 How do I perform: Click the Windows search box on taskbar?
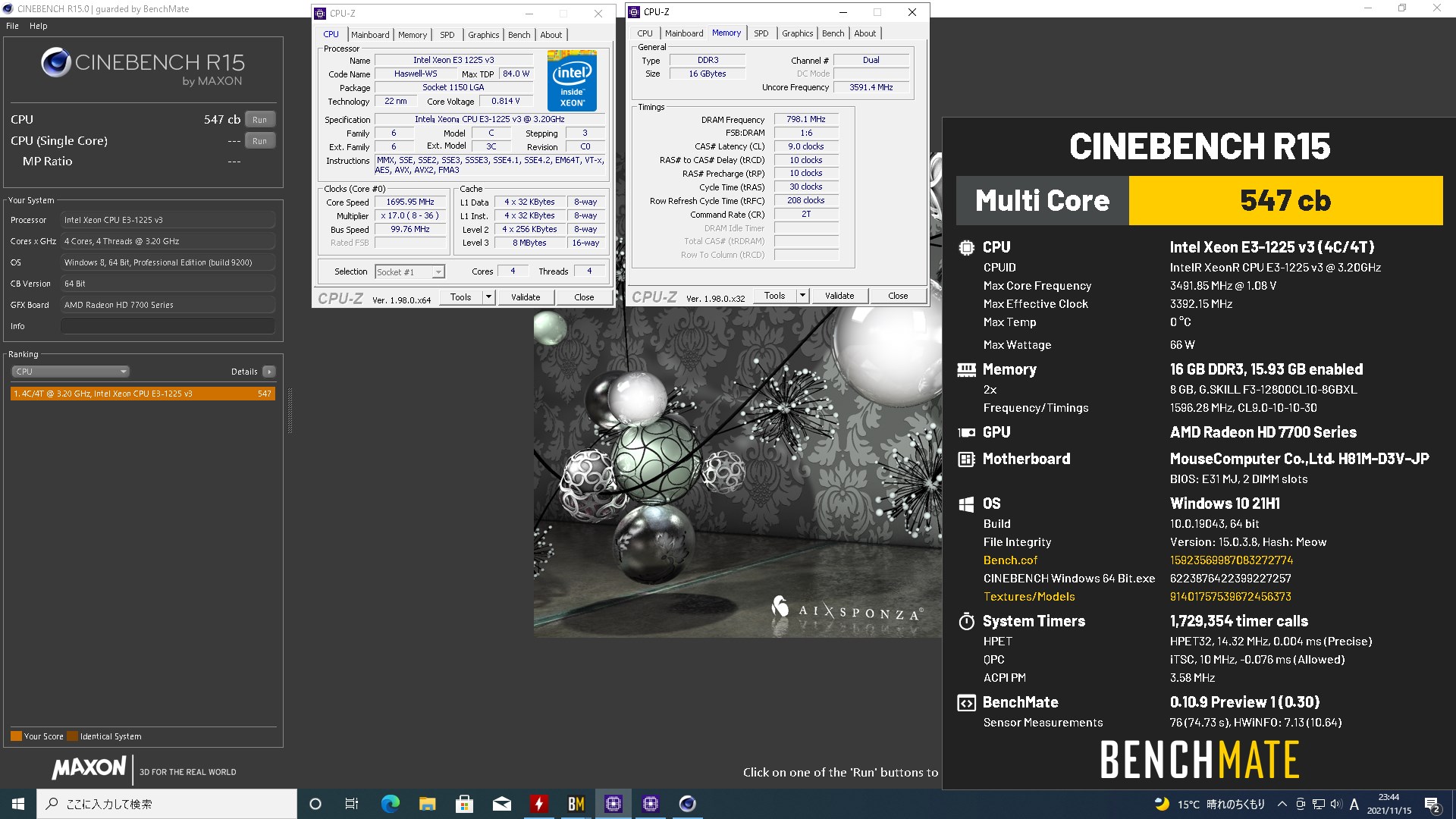(x=167, y=804)
